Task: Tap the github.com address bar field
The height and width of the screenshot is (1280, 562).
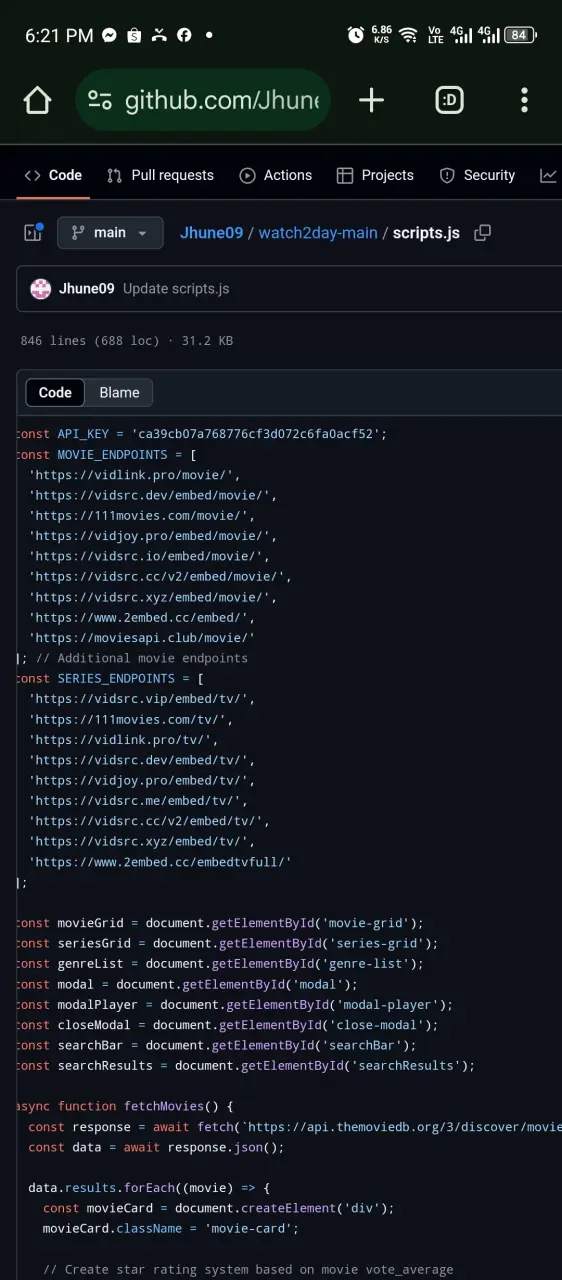Action: pyautogui.click(x=203, y=100)
